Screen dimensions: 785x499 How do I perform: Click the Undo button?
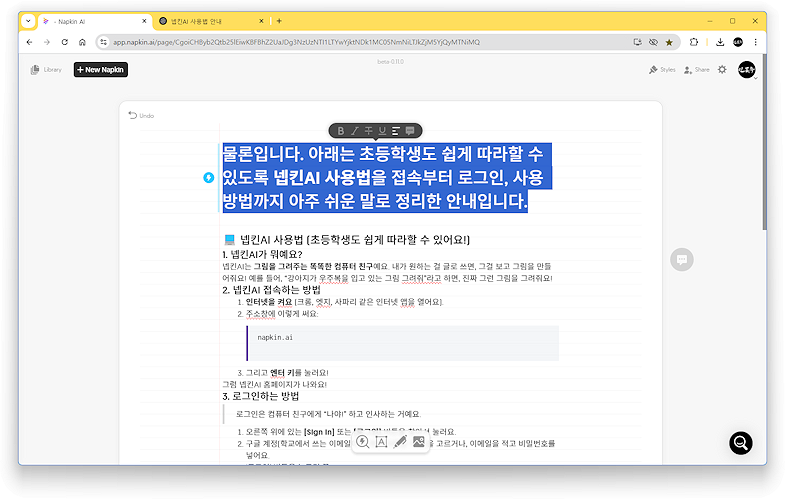pyautogui.click(x=141, y=116)
